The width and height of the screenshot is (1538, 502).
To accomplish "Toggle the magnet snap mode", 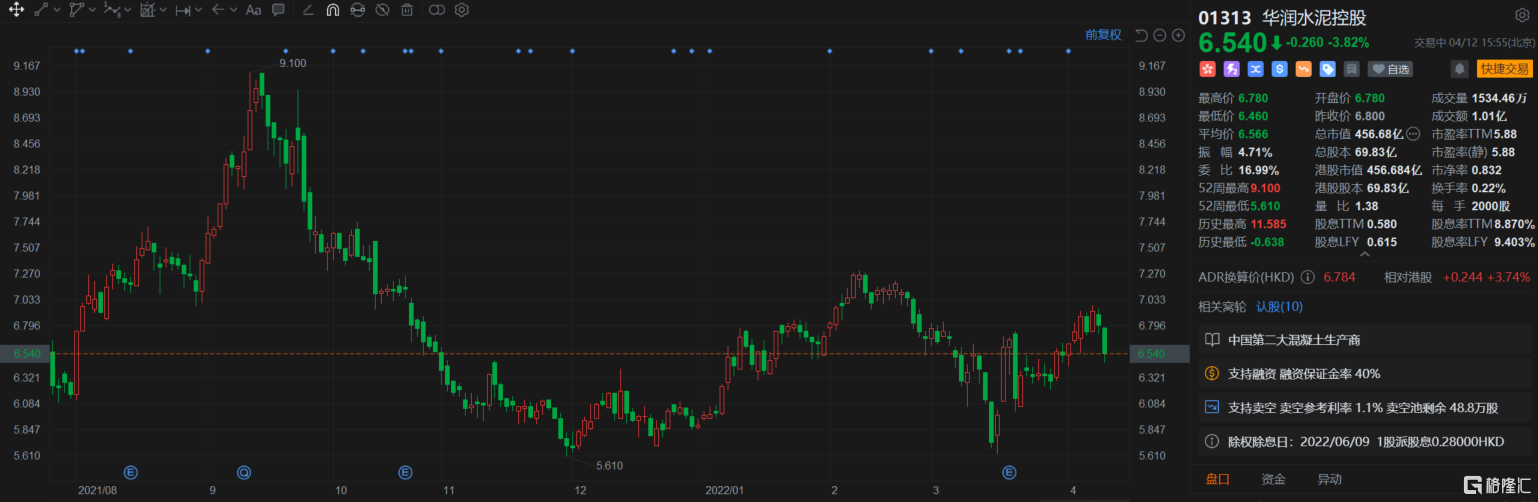I will click(x=332, y=10).
